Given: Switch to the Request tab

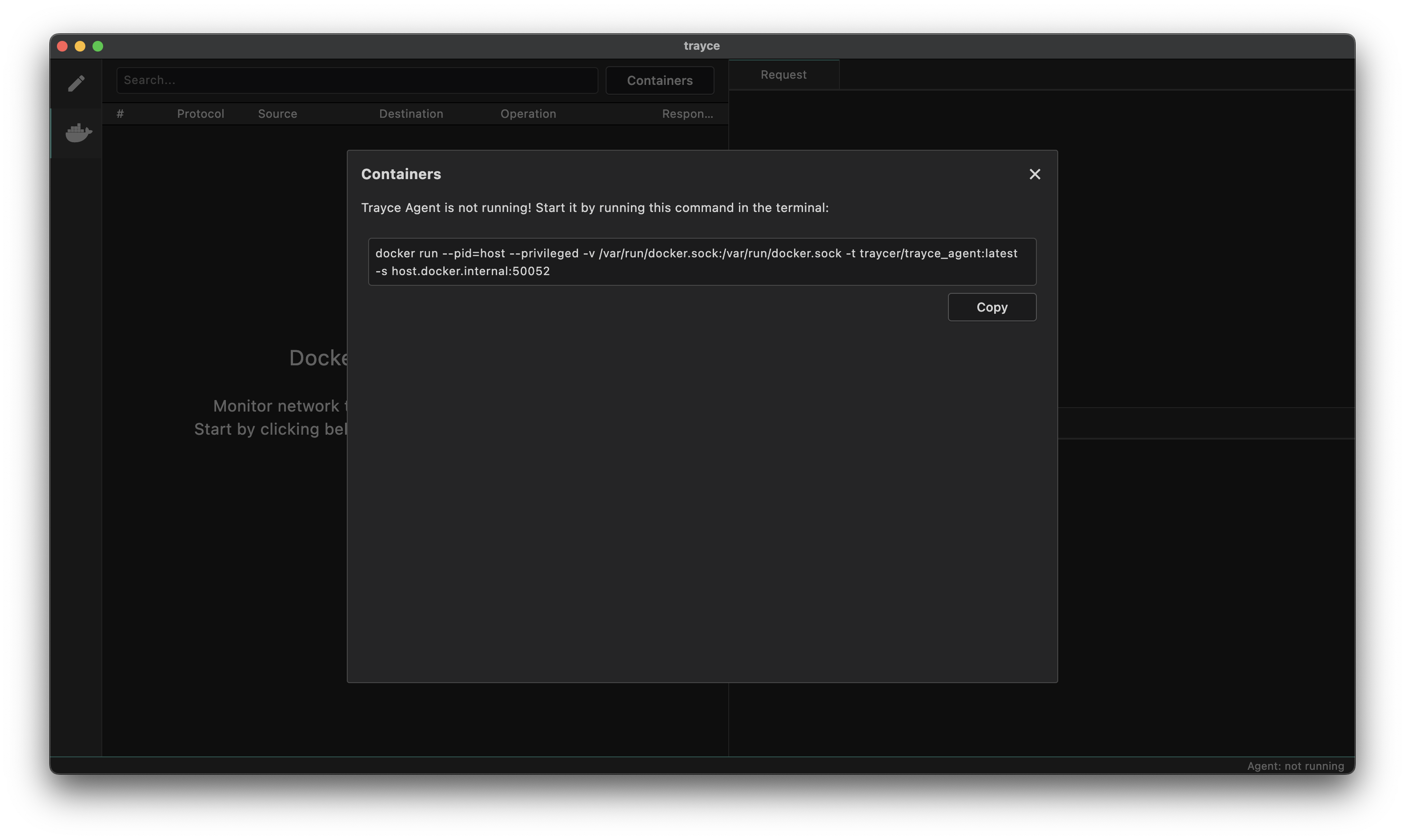Looking at the screenshot, I should (783, 75).
